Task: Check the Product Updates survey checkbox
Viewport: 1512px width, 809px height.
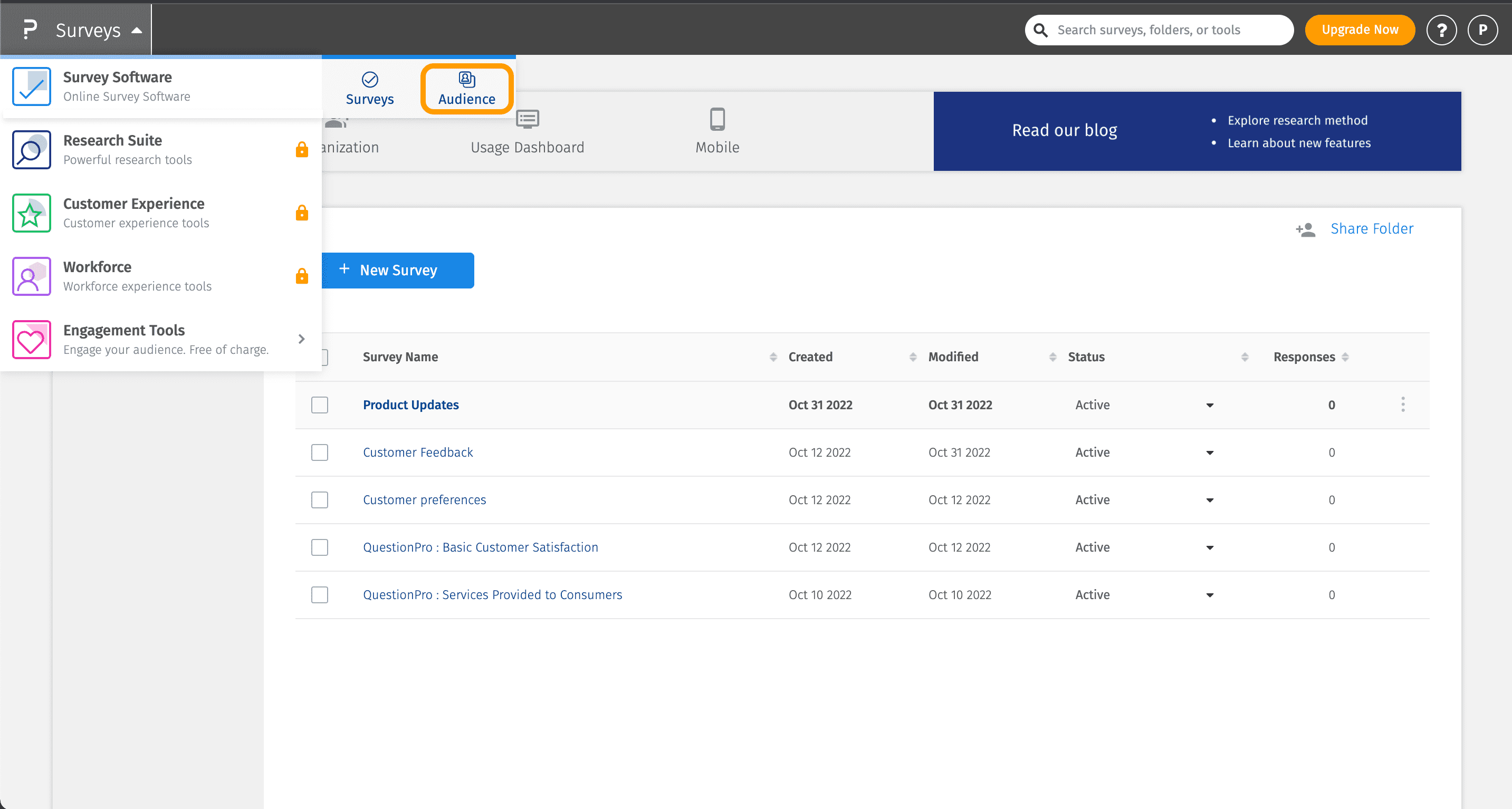Action: pos(319,405)
